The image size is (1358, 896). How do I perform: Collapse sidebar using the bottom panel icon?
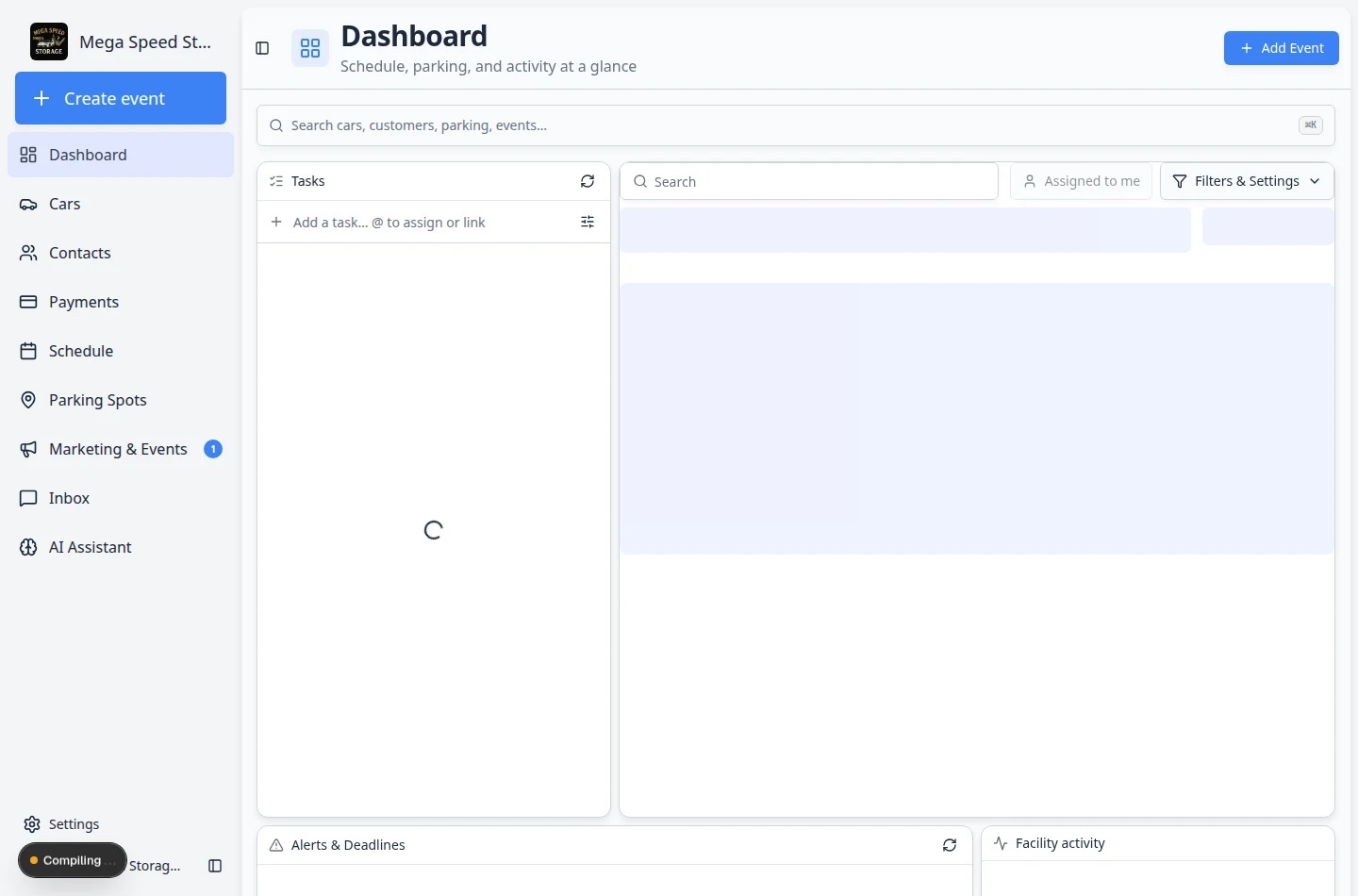(x=215, y=866)
